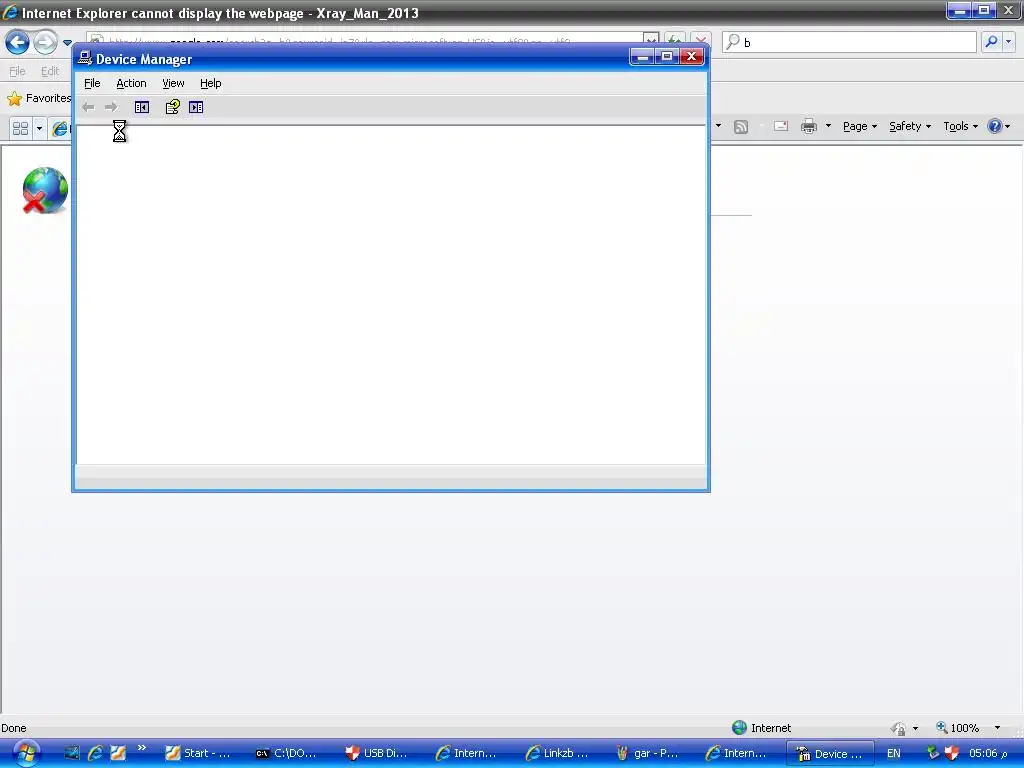Click Device taskbar button
The height and width of the screenshot is (768, 1024).
(x=829, y=754)
